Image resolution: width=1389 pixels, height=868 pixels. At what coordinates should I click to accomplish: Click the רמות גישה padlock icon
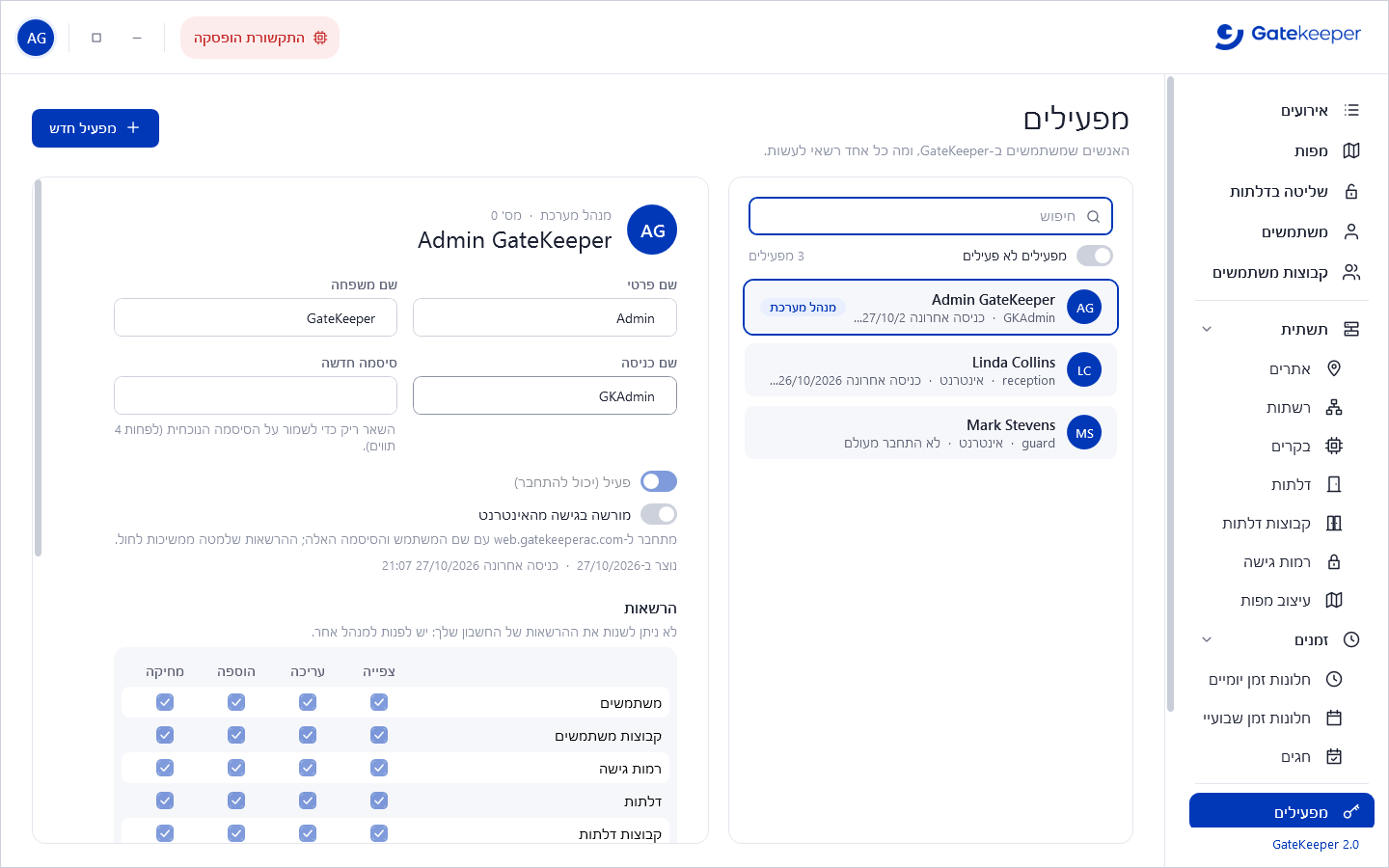click(x=1334, y=561)
